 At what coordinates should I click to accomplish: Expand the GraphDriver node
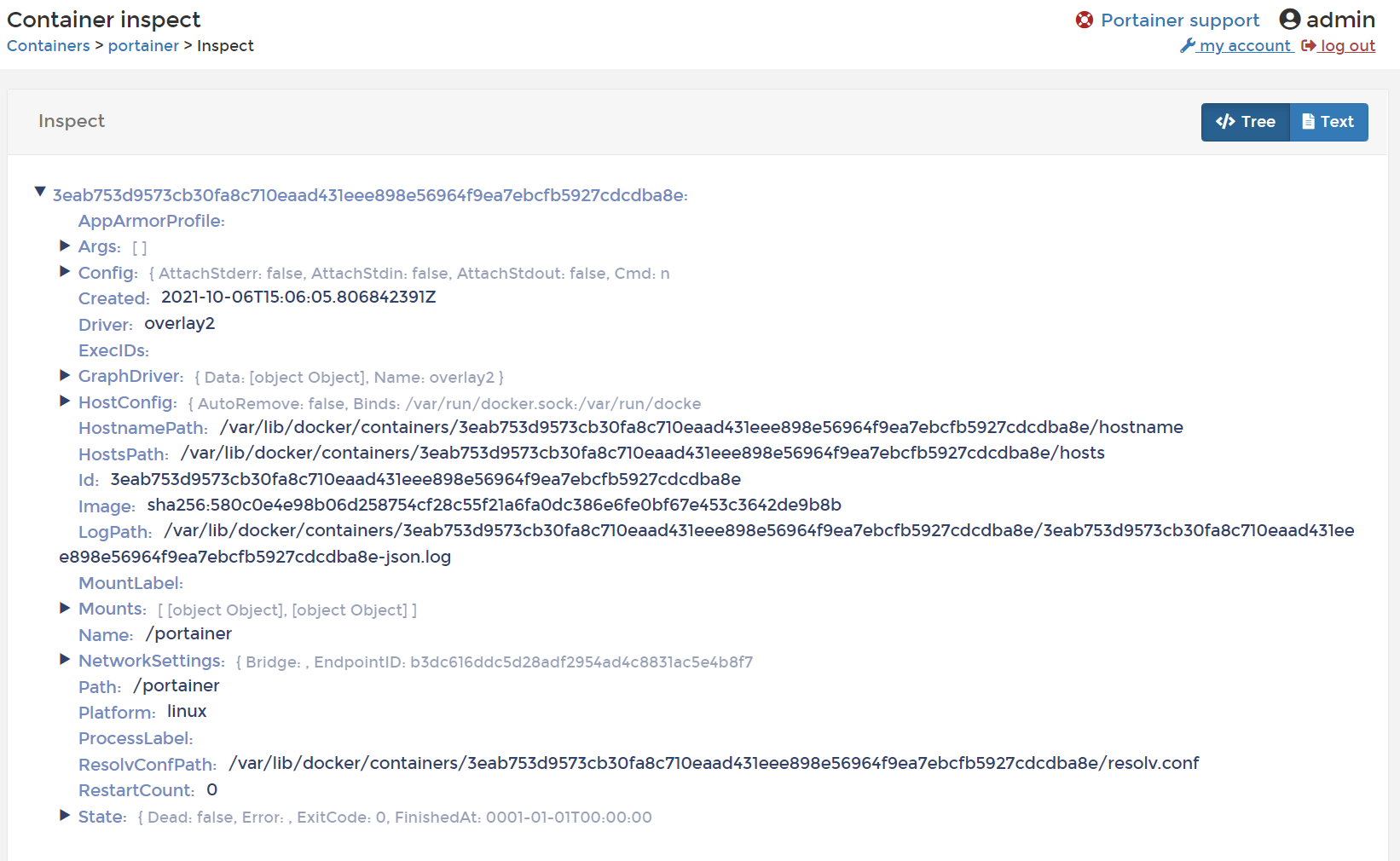click(x=65, y=375)
